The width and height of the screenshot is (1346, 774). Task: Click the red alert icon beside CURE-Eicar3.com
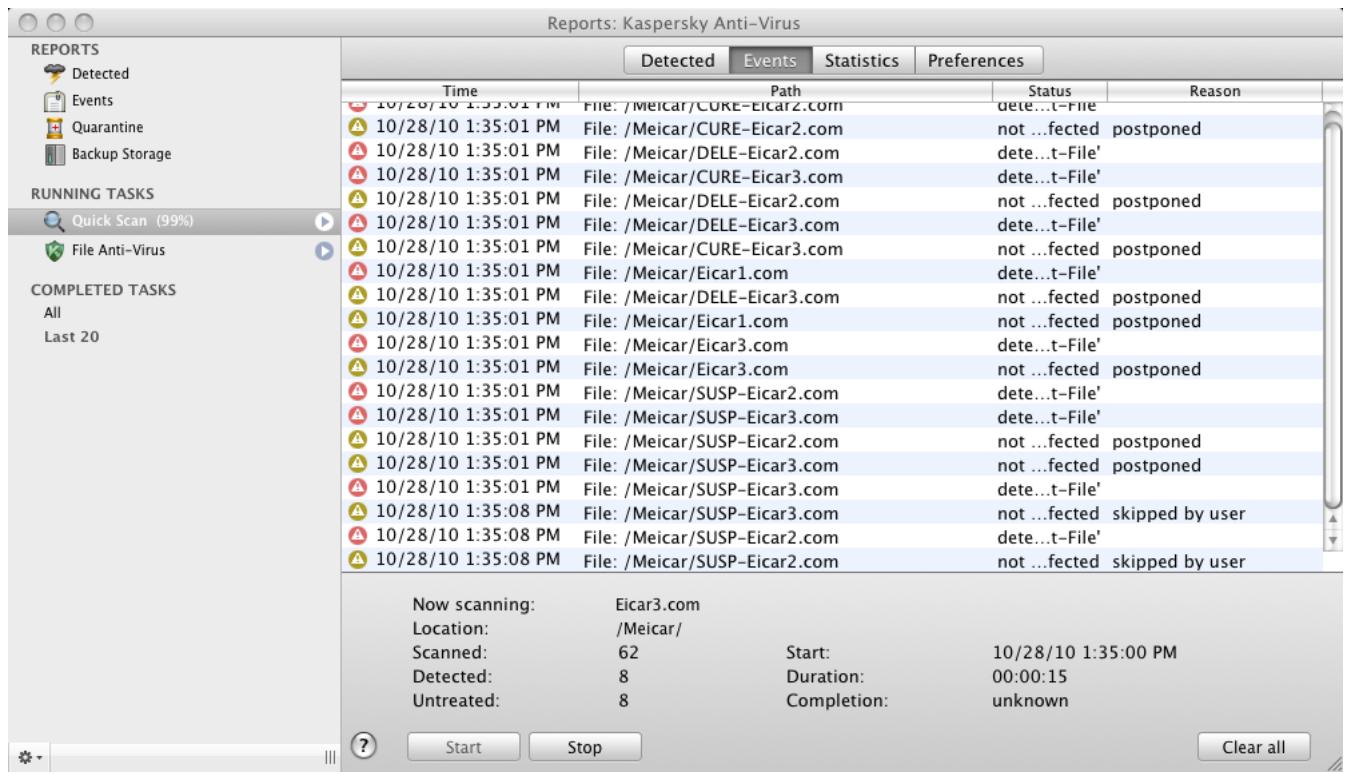[358, 177]
